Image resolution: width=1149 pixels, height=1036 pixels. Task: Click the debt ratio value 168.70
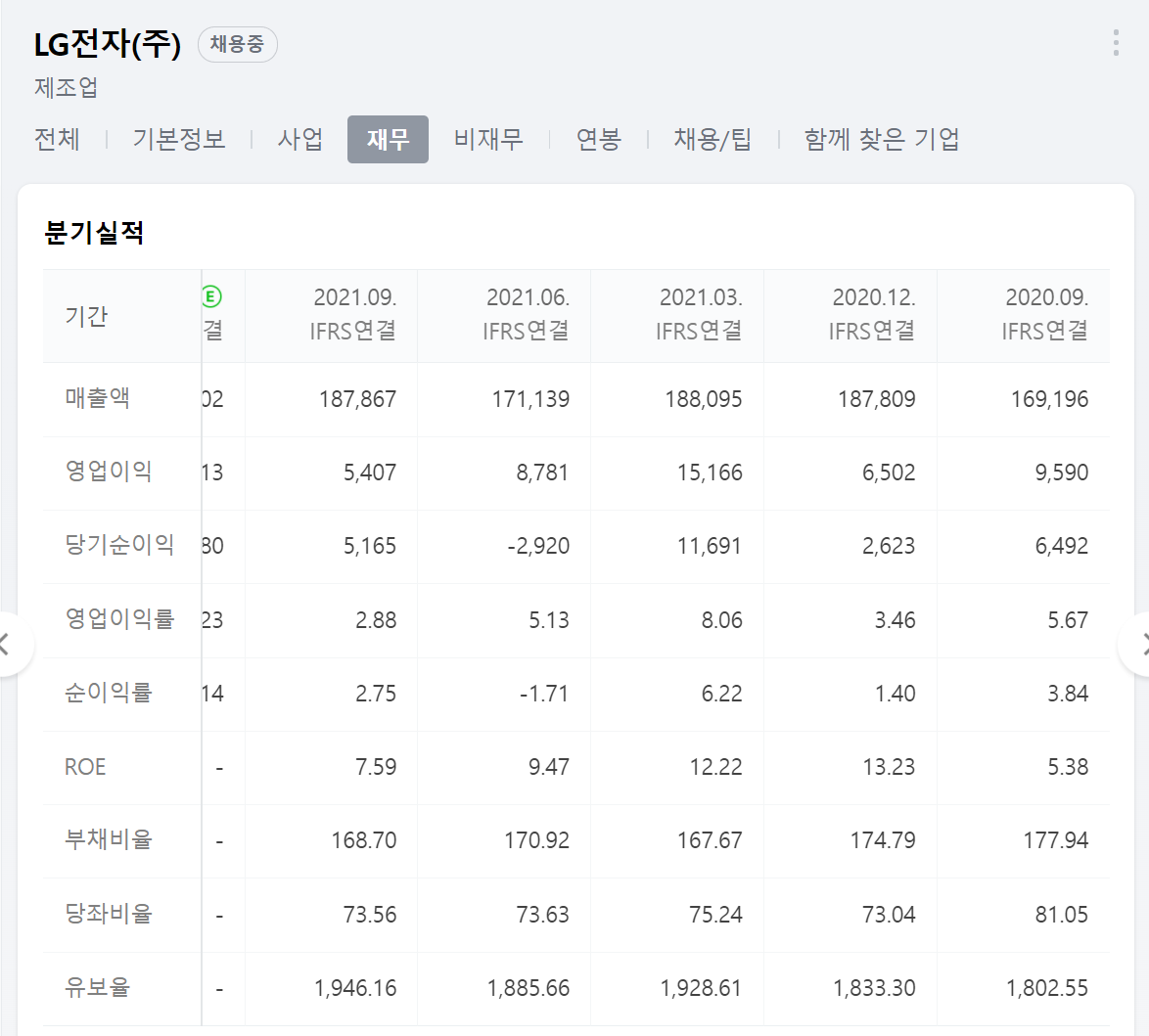pyautogui.click(x=364, y=840)
